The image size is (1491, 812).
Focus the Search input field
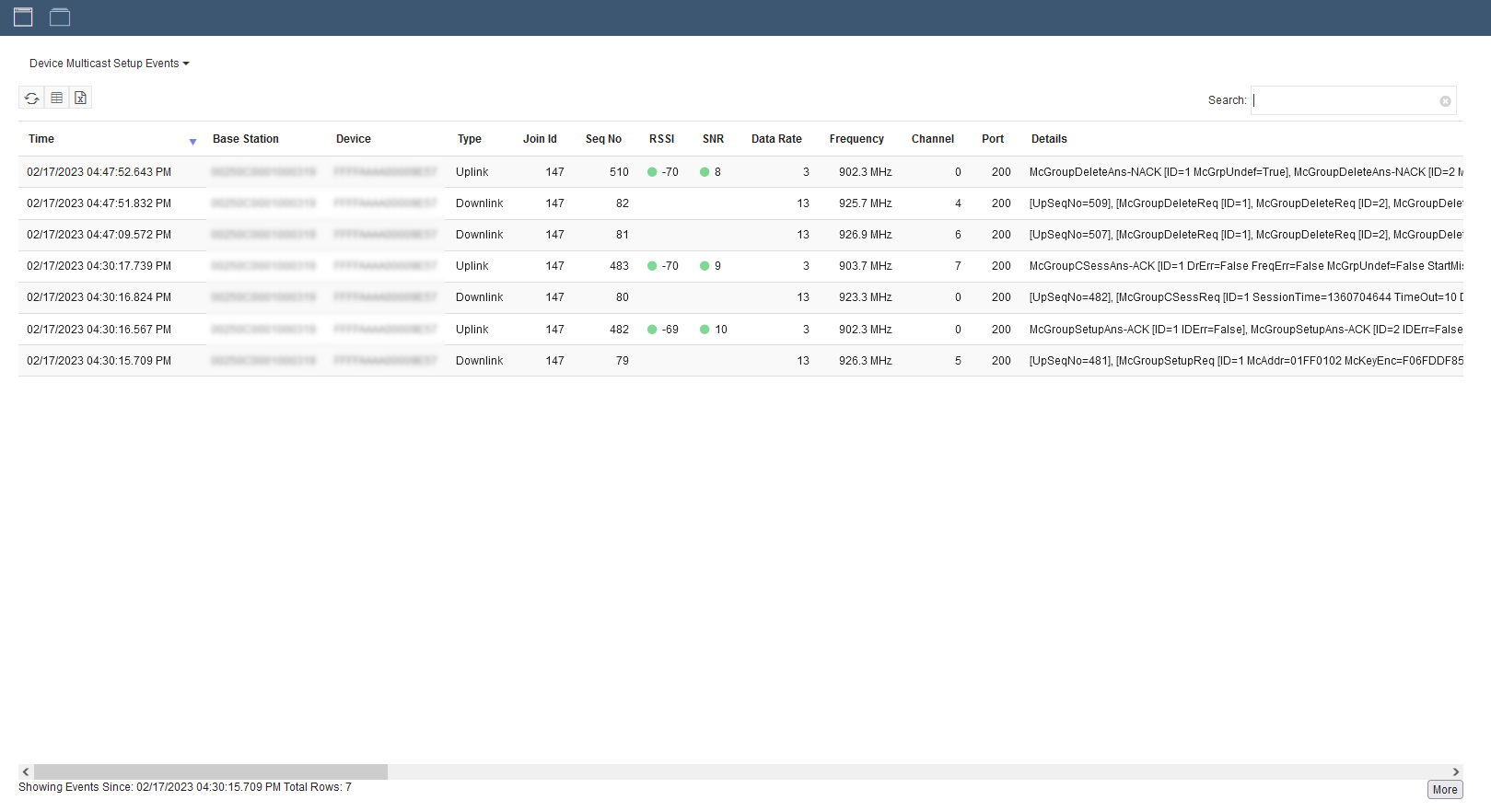1345,100
